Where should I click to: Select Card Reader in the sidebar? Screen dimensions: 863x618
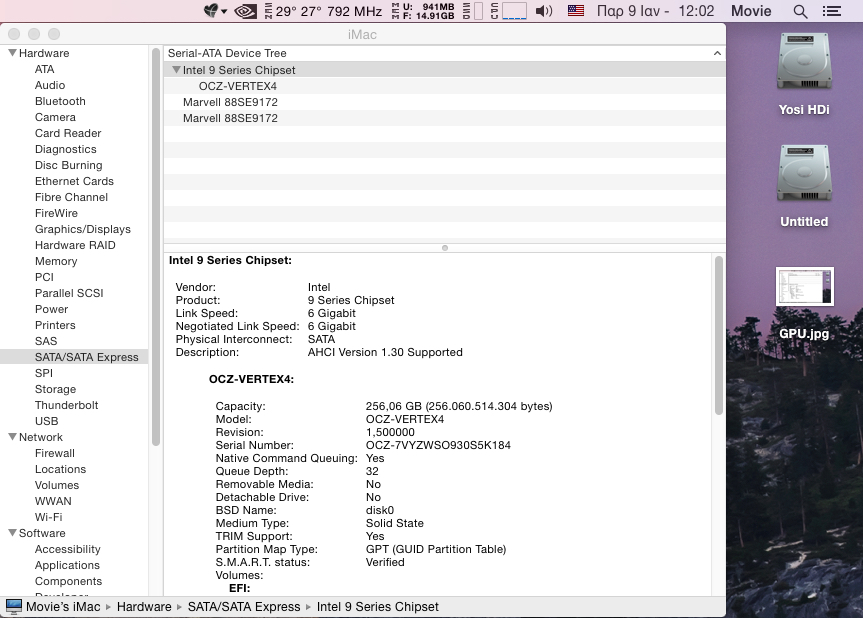click(x=68, y=133)
